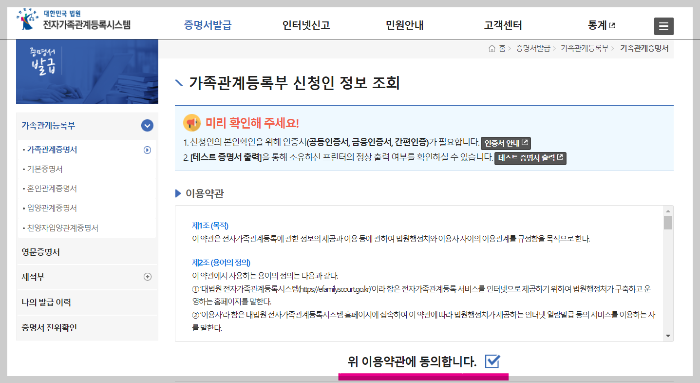Click the 테스트 증명서 출력 button
This screenshot has width=700, height=383.
click(530, 158)
